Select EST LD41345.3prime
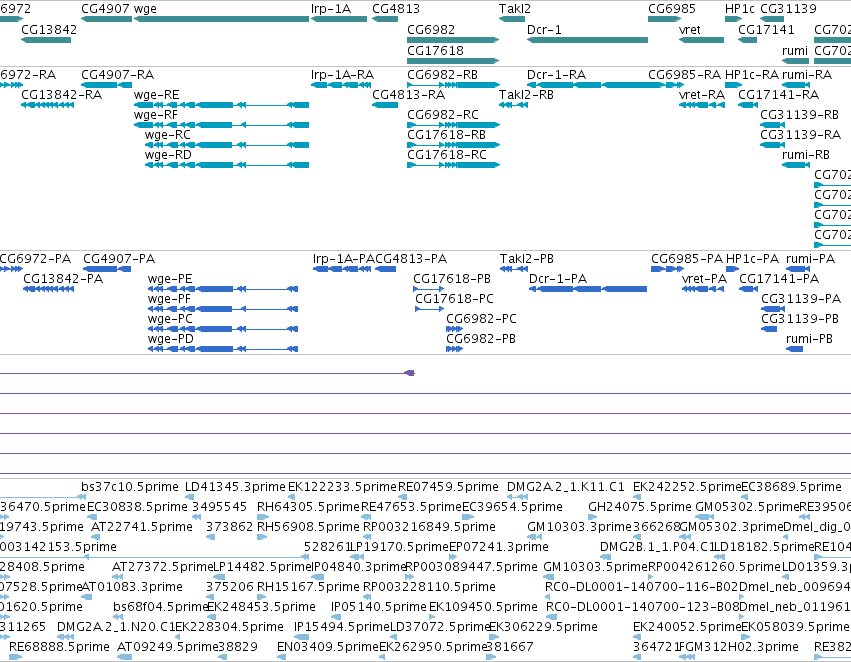The height and width of the screenshot is (662, 851). click(235, 487)
